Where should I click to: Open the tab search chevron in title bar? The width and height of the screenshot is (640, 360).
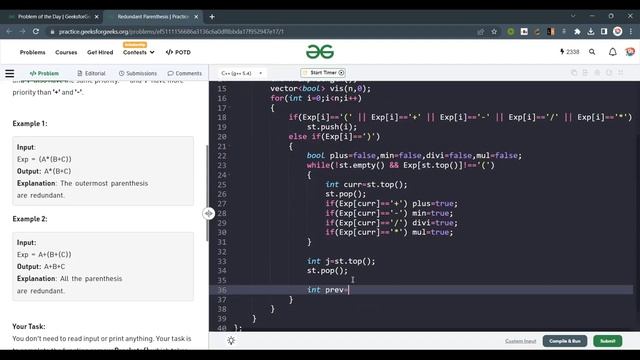pyautogui.click(x=573, y=16)
